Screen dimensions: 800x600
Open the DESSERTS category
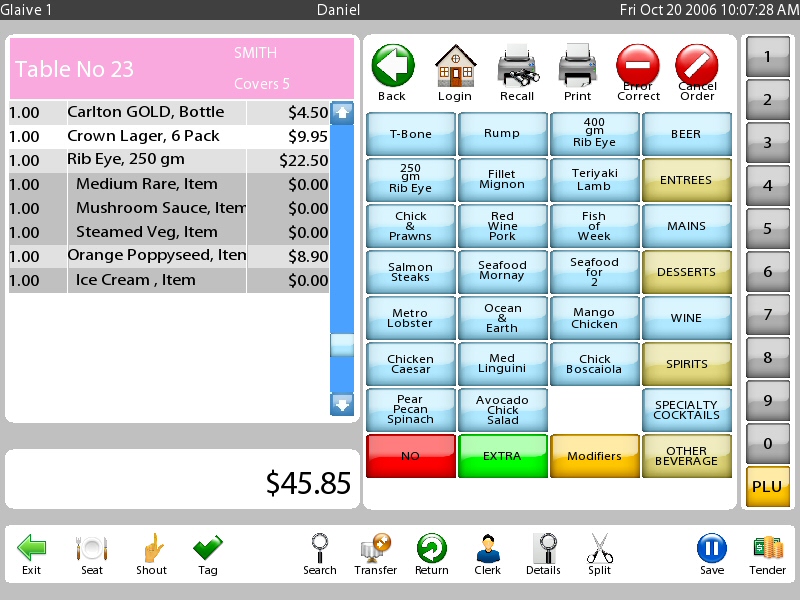[686, 272]
